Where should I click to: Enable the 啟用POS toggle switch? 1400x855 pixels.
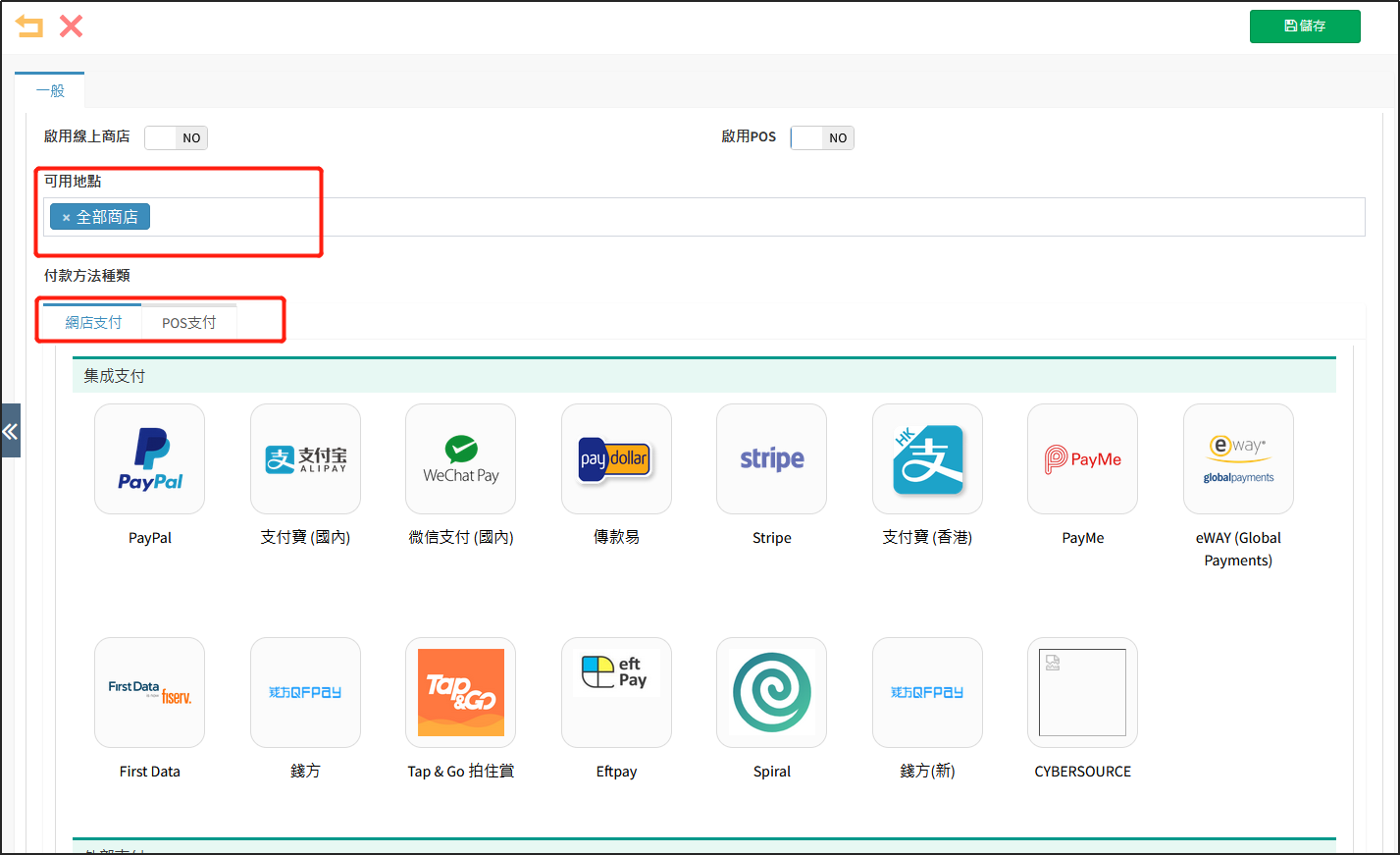click(x=822, y=138)
